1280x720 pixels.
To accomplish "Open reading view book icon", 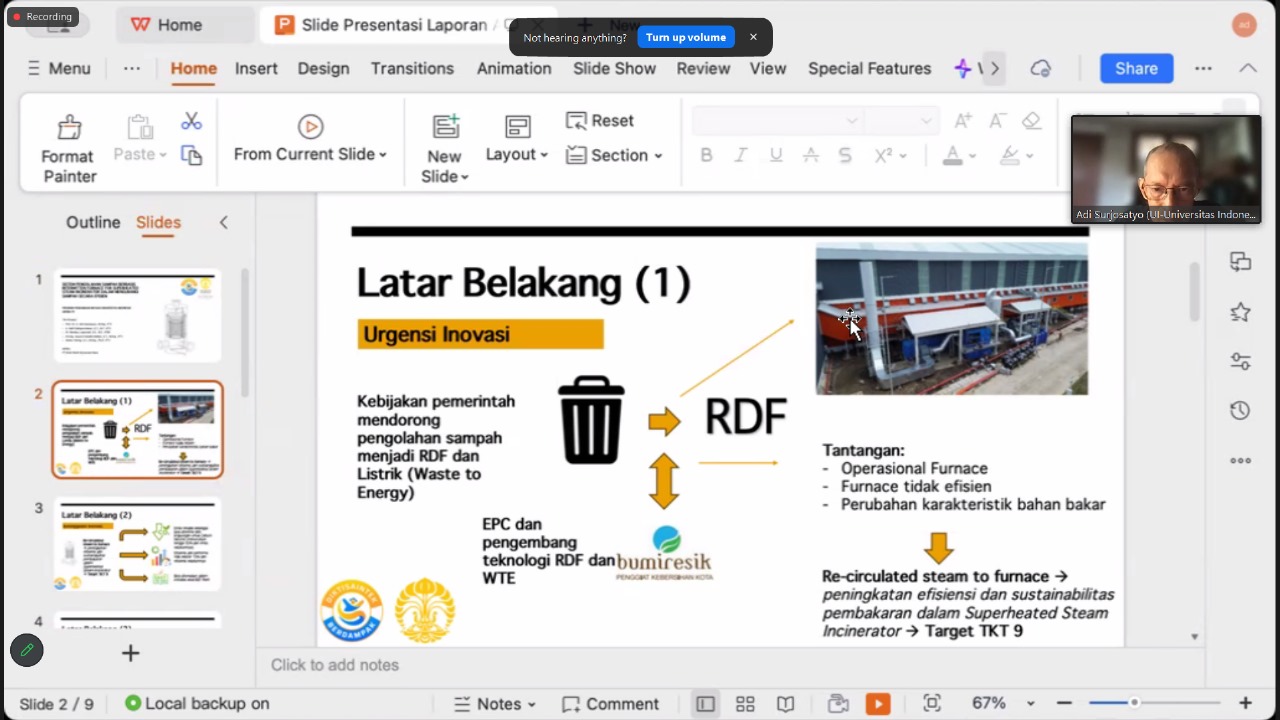I will click(786, 704).
